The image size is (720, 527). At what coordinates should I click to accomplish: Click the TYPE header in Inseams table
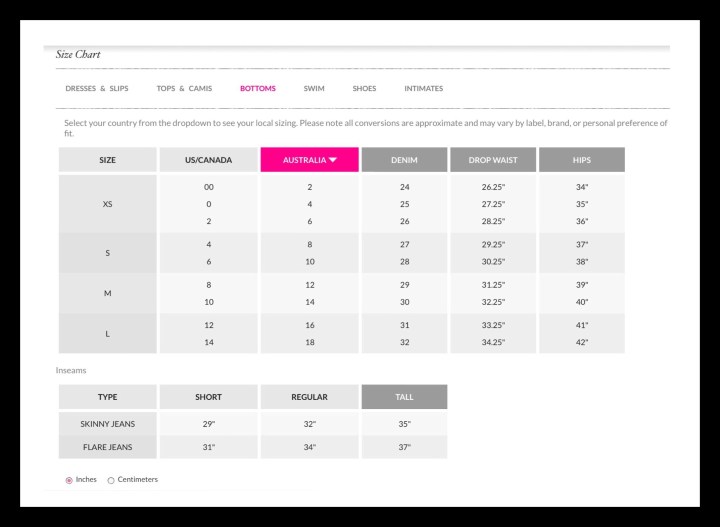pos(107,397)
